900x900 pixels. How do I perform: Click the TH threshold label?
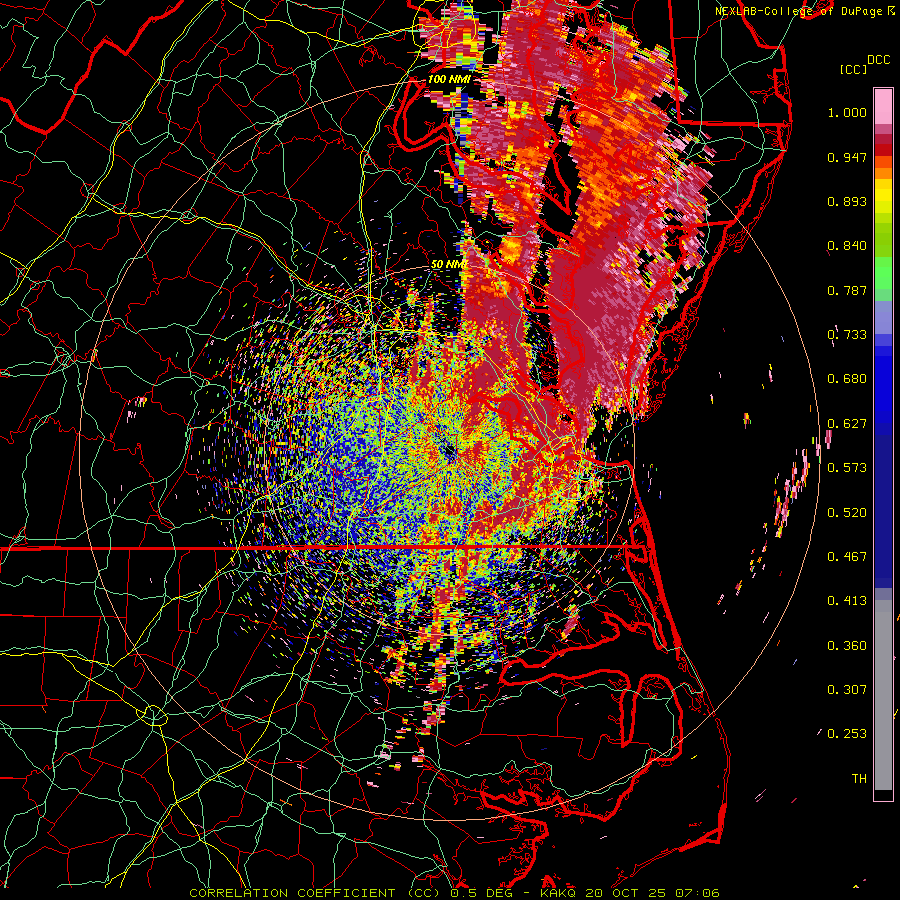(x=859, y=779)
